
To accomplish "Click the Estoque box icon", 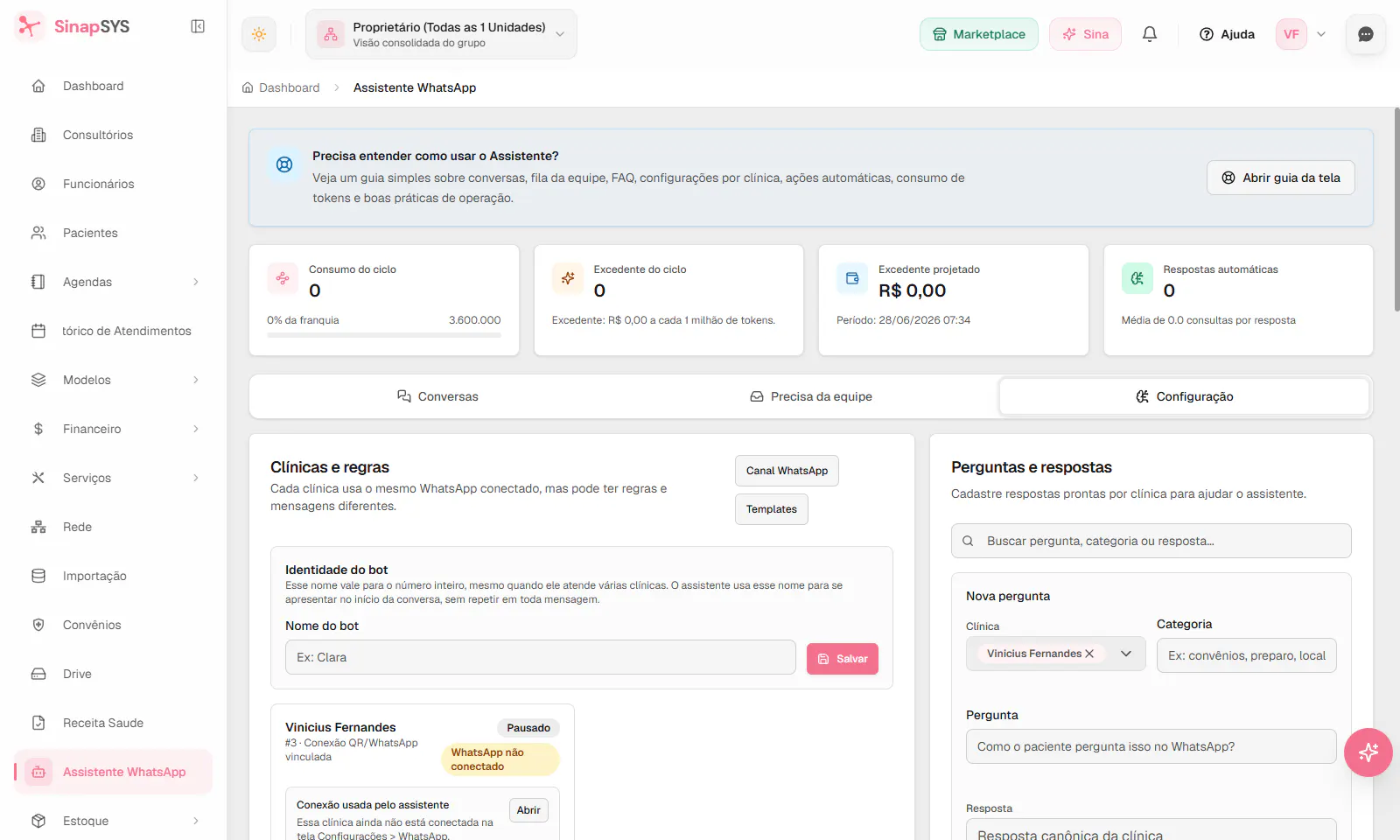I will pos(38,821).
